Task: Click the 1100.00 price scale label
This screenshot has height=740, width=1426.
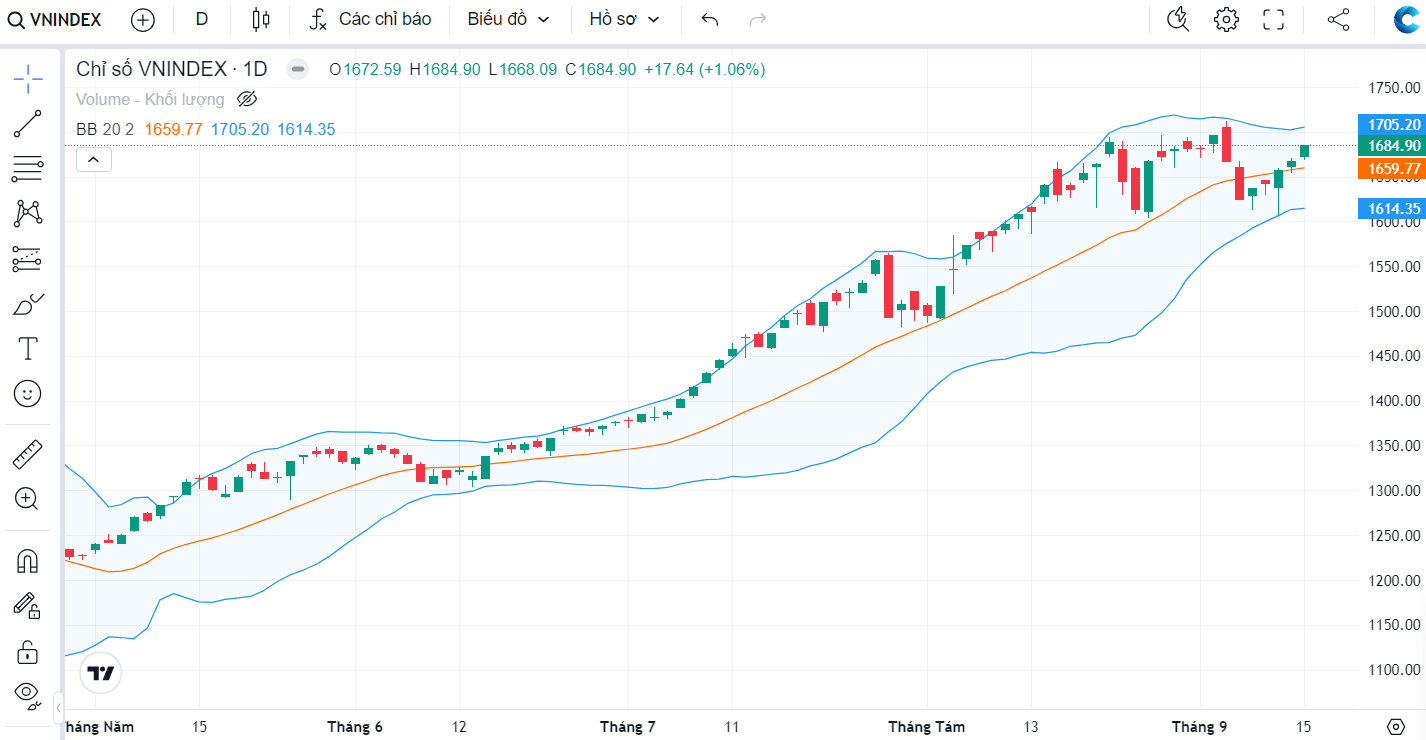Action: (x=1393, y=670)
